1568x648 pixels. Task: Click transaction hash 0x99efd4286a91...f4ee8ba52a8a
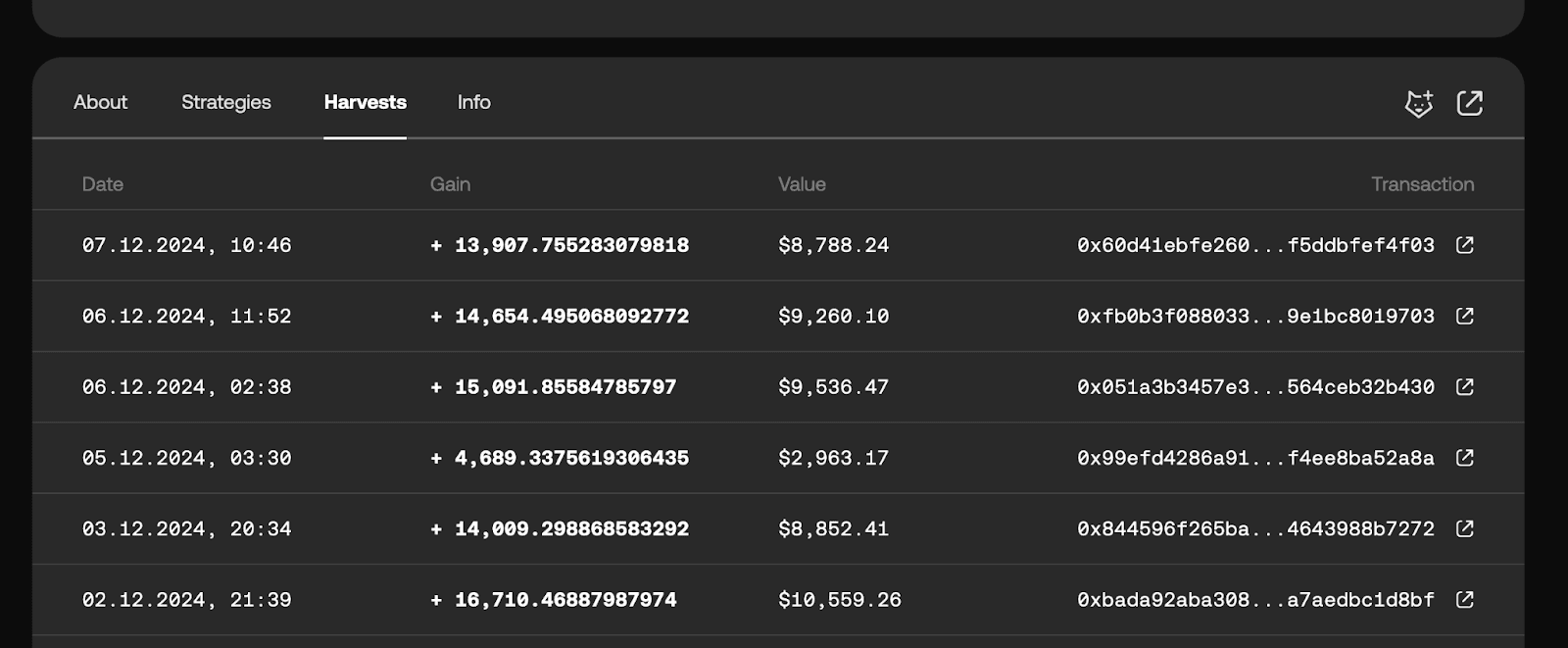[1254, 458]
